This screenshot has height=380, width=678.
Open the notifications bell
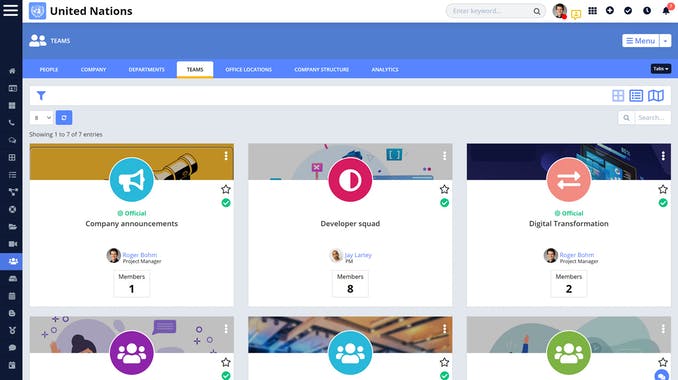[666, 11]
